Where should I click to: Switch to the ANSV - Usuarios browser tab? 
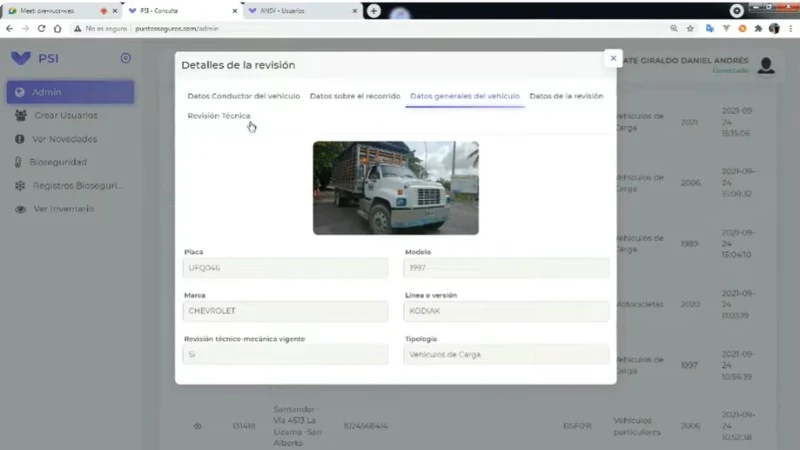(301, 11)
